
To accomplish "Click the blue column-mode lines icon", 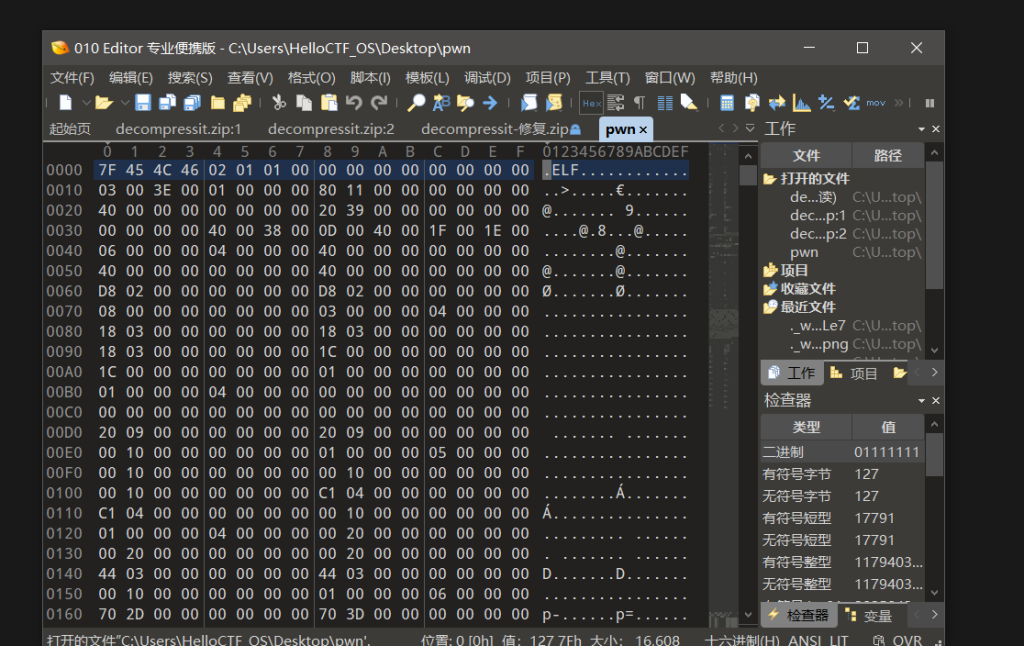I will [665, 103].
